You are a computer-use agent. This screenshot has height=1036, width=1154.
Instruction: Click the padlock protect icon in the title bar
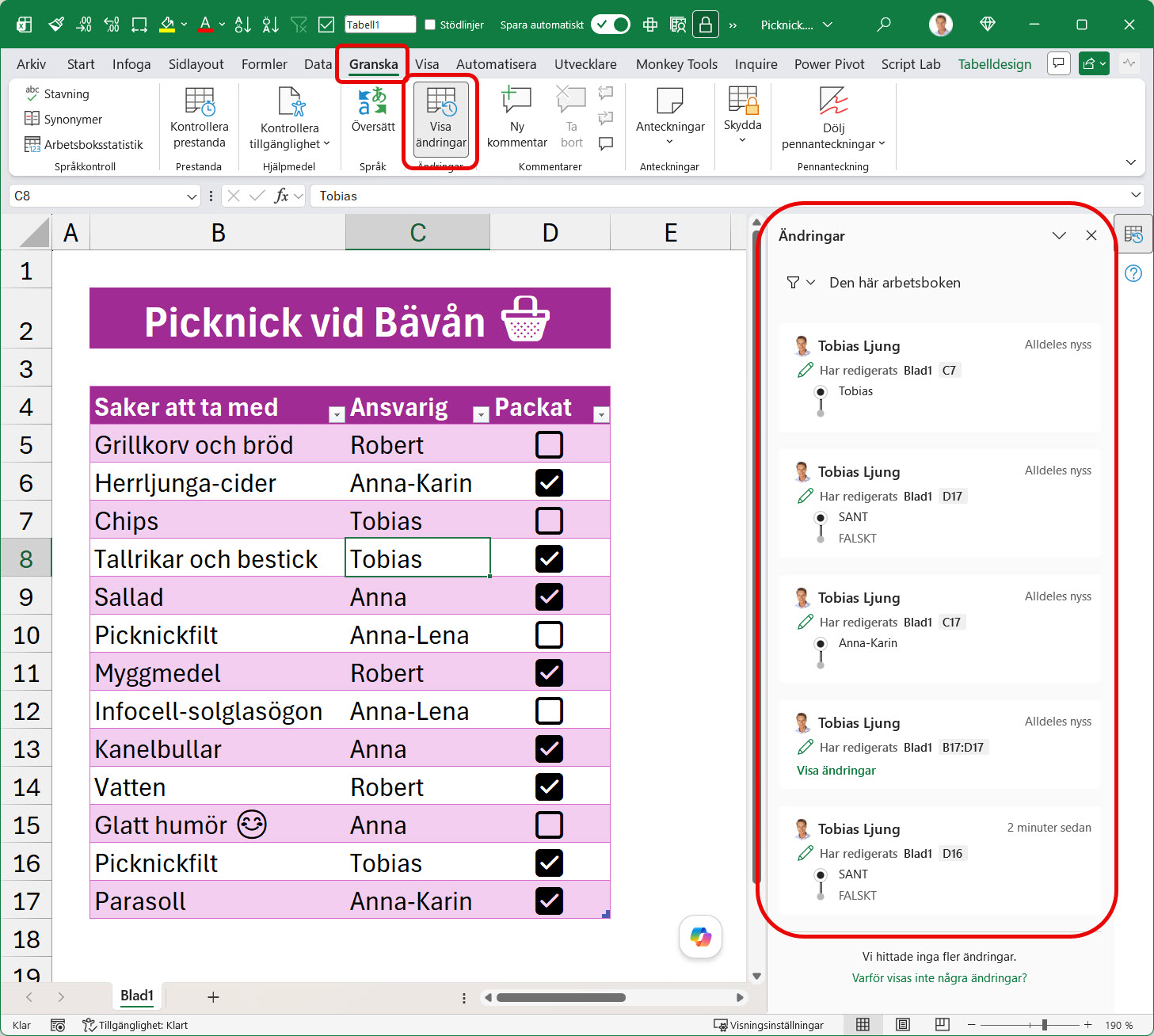(x=705, y=25)
